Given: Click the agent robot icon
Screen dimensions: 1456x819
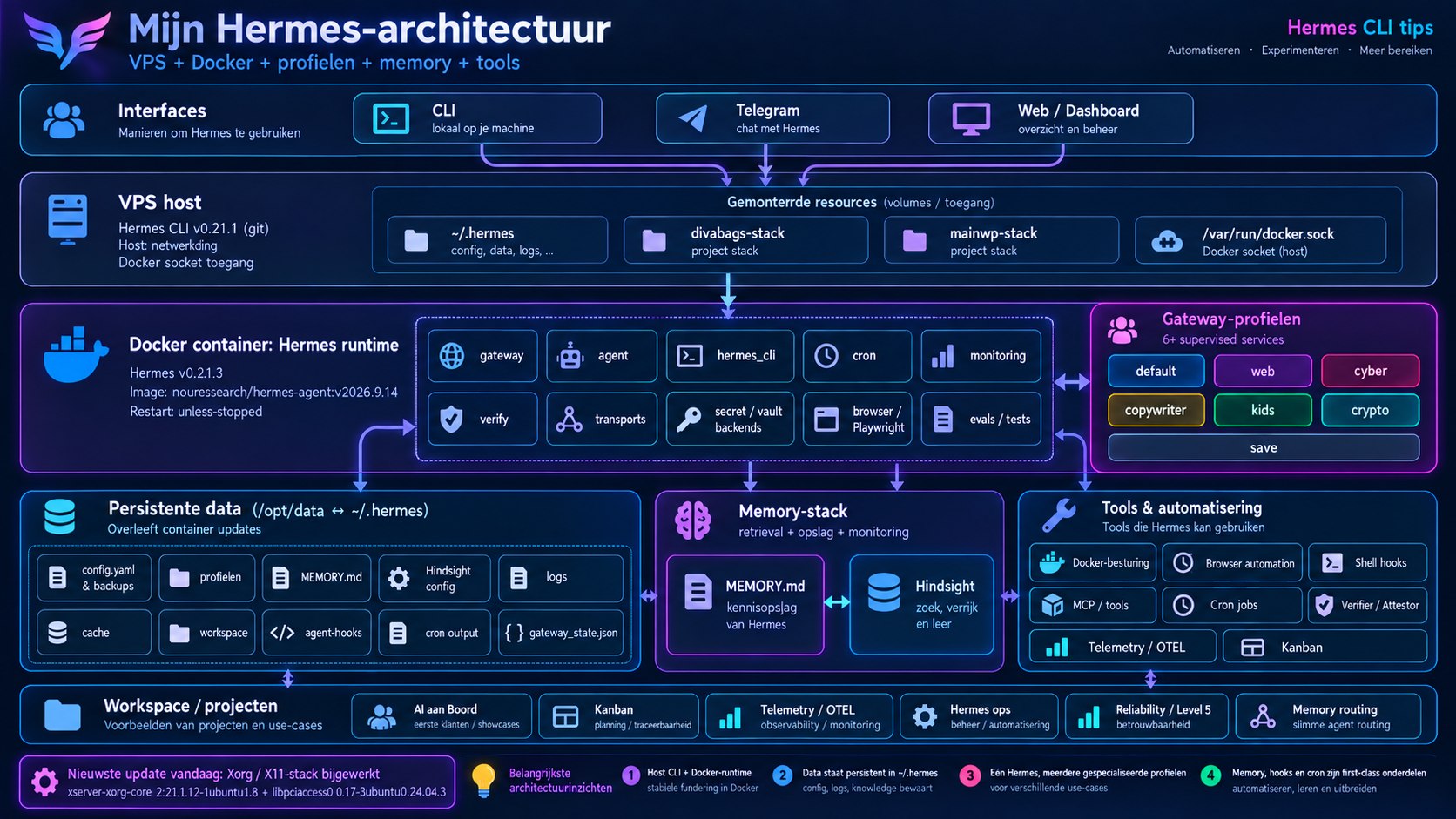Looking at the screenshot, I should tap(570, 356).
